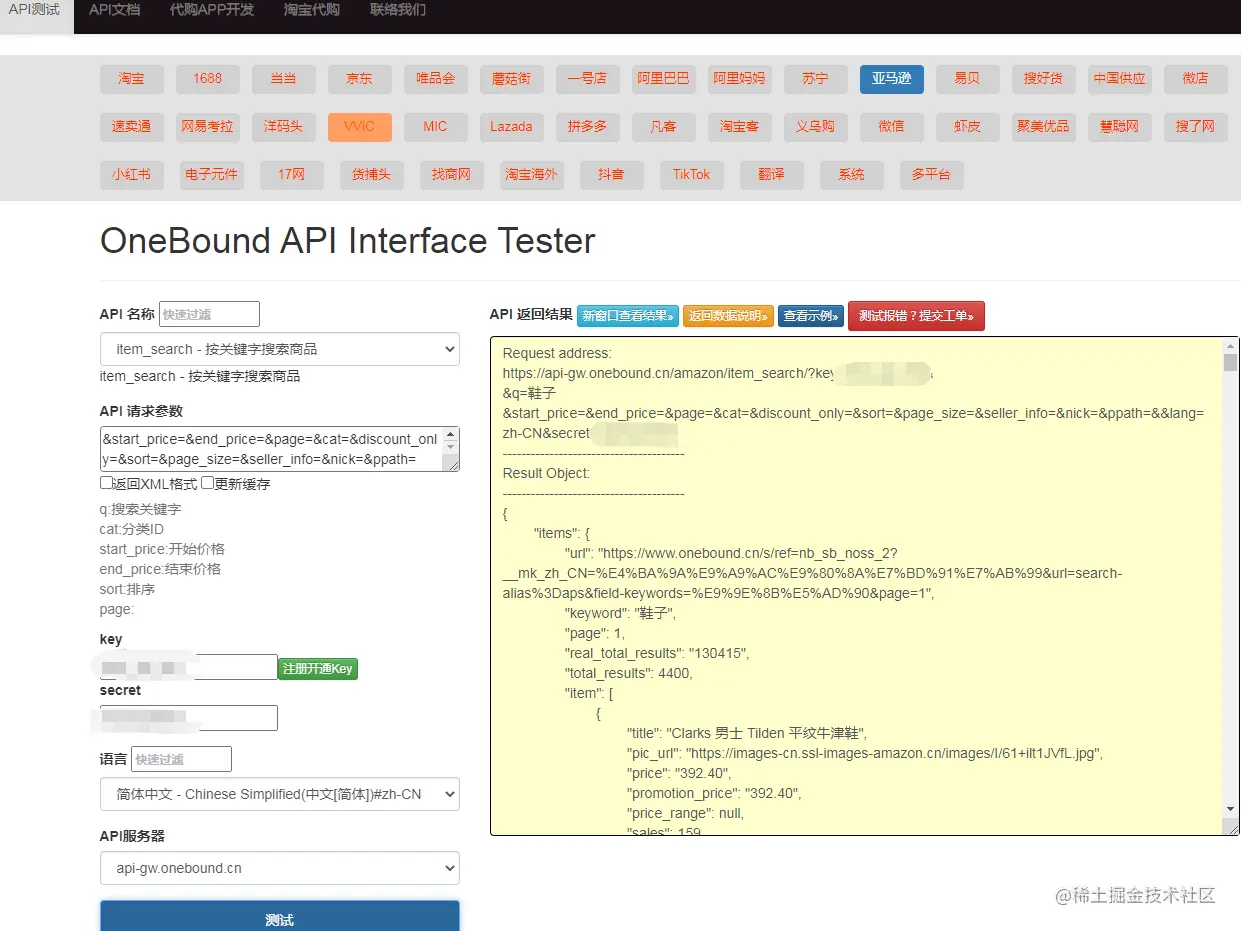Select the MIC platform button
The height and width of the screenshot is (931, 1241).
click(x=436, y=127)
